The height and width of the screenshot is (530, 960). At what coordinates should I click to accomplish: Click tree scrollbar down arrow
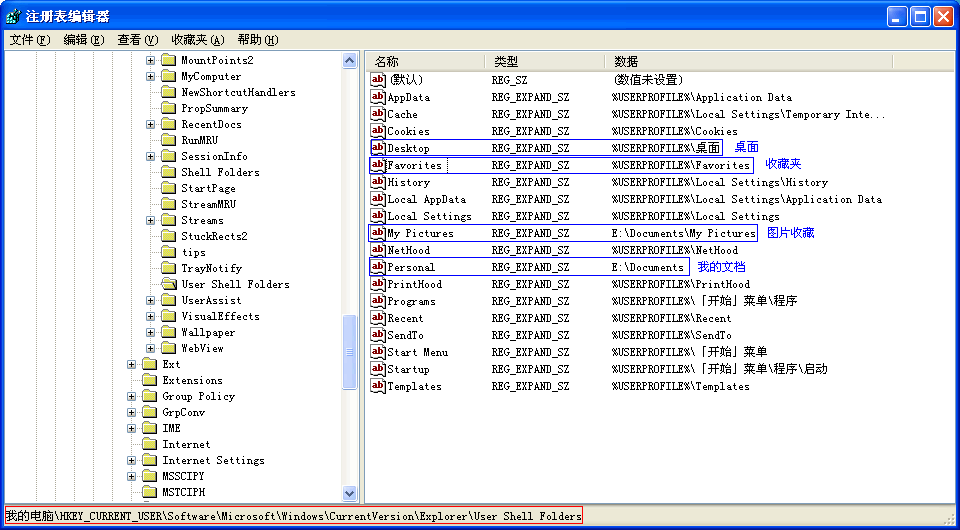click(x=350, y=493)
